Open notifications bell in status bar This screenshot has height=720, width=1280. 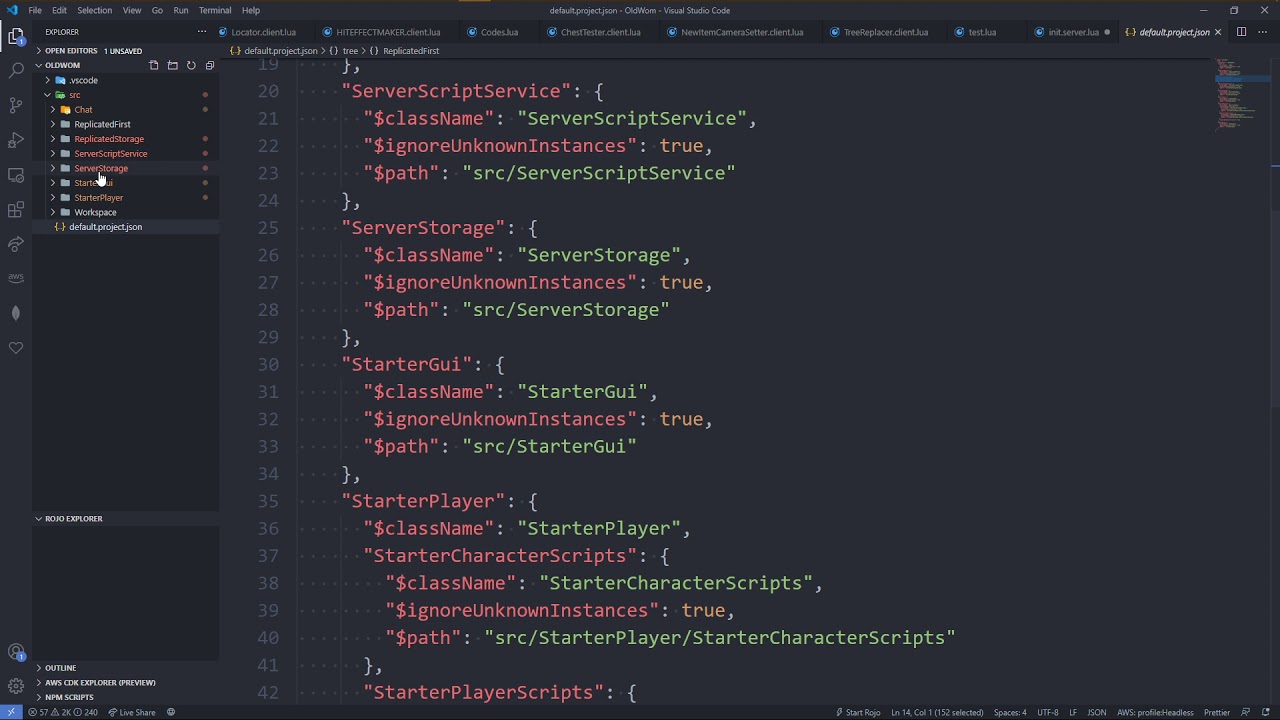1264,713
